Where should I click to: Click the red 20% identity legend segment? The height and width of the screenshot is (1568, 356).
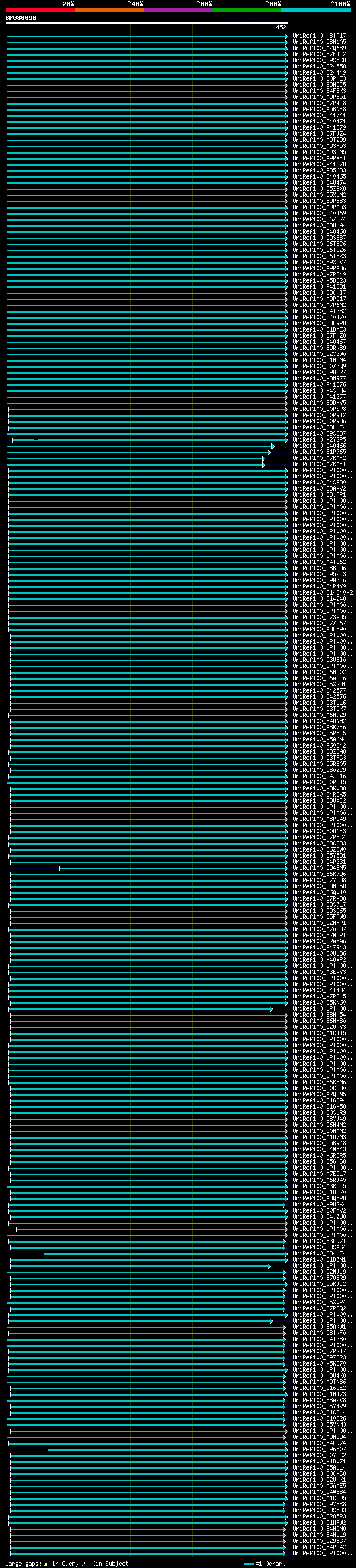(x=39, y=10)
